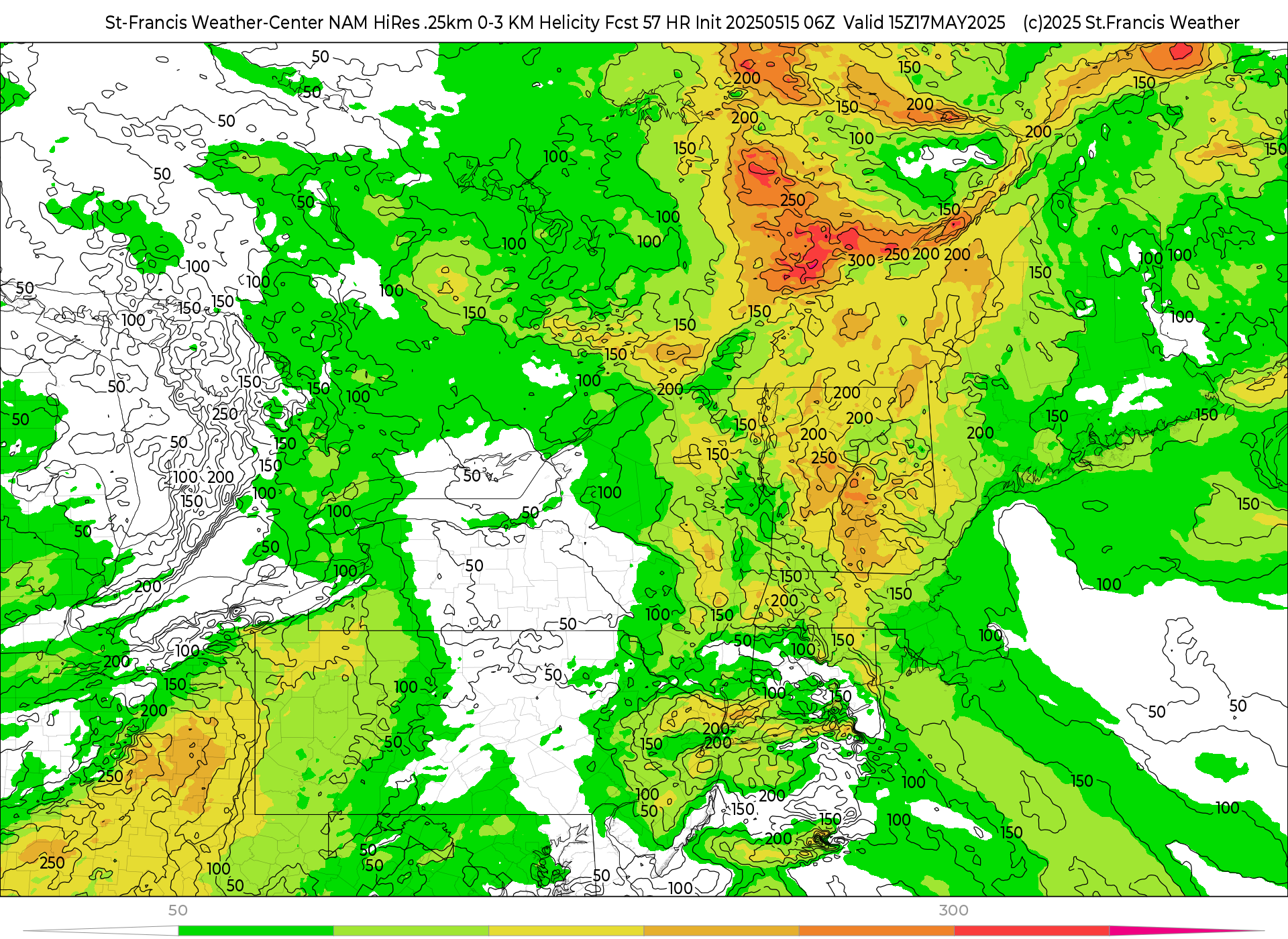Image resolution: width=1288 pixels, height=939 pixels.
Task: Click the dark green colorbar segment
Action: click(x=256, y=931)
